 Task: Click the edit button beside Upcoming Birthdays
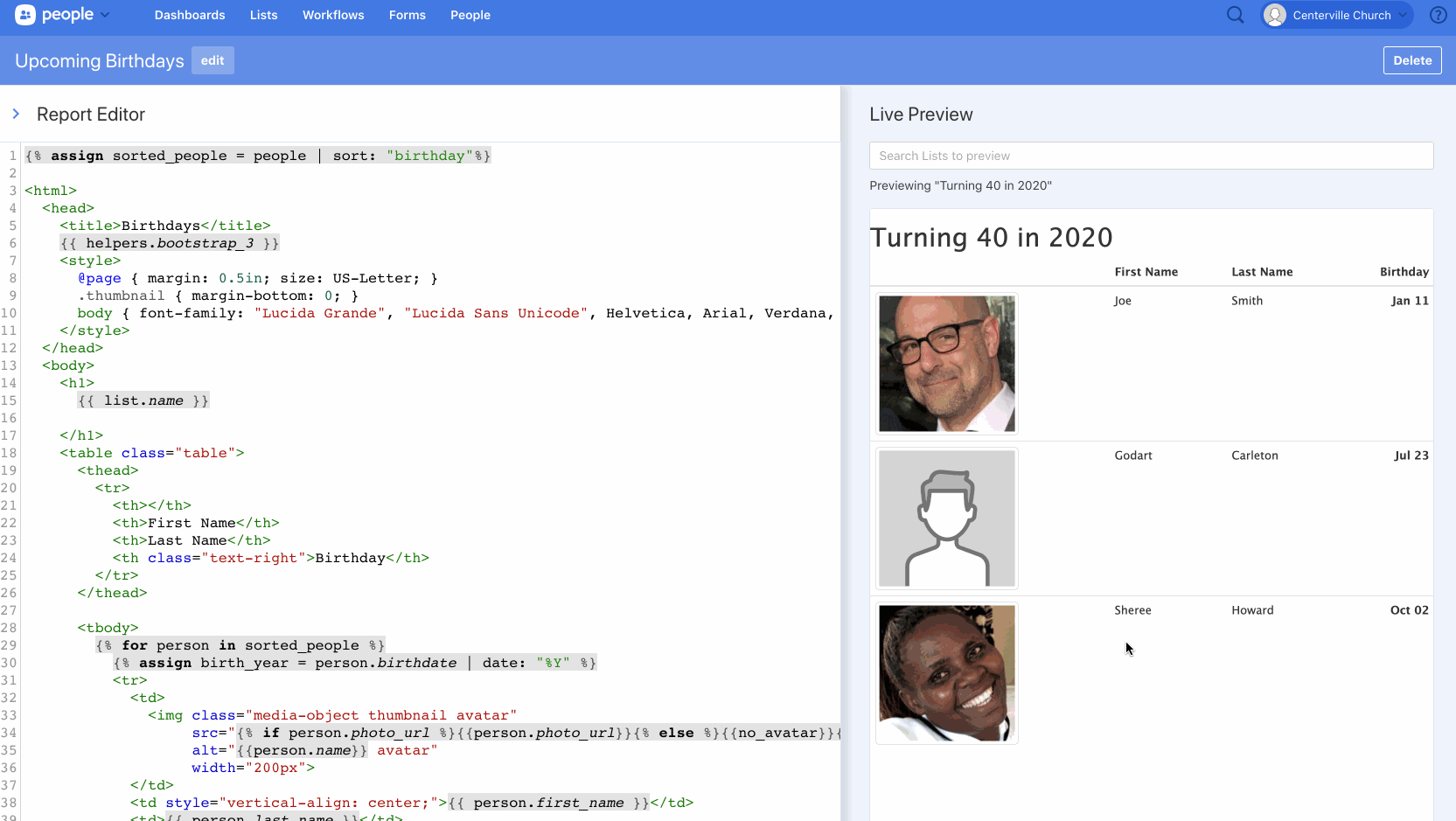point(212,60)
